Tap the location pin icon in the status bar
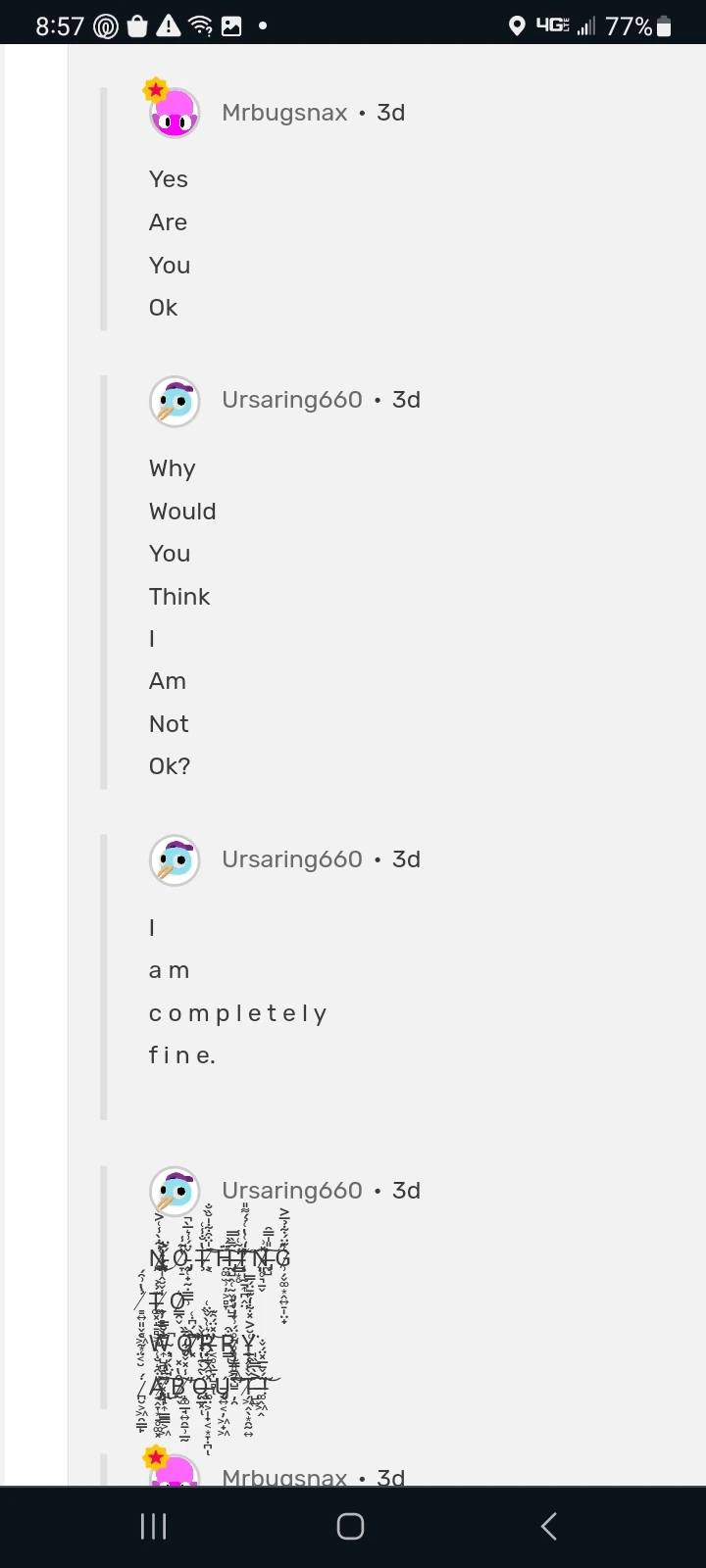This screenshot has height=1568, width=706. tap(519, 24)
